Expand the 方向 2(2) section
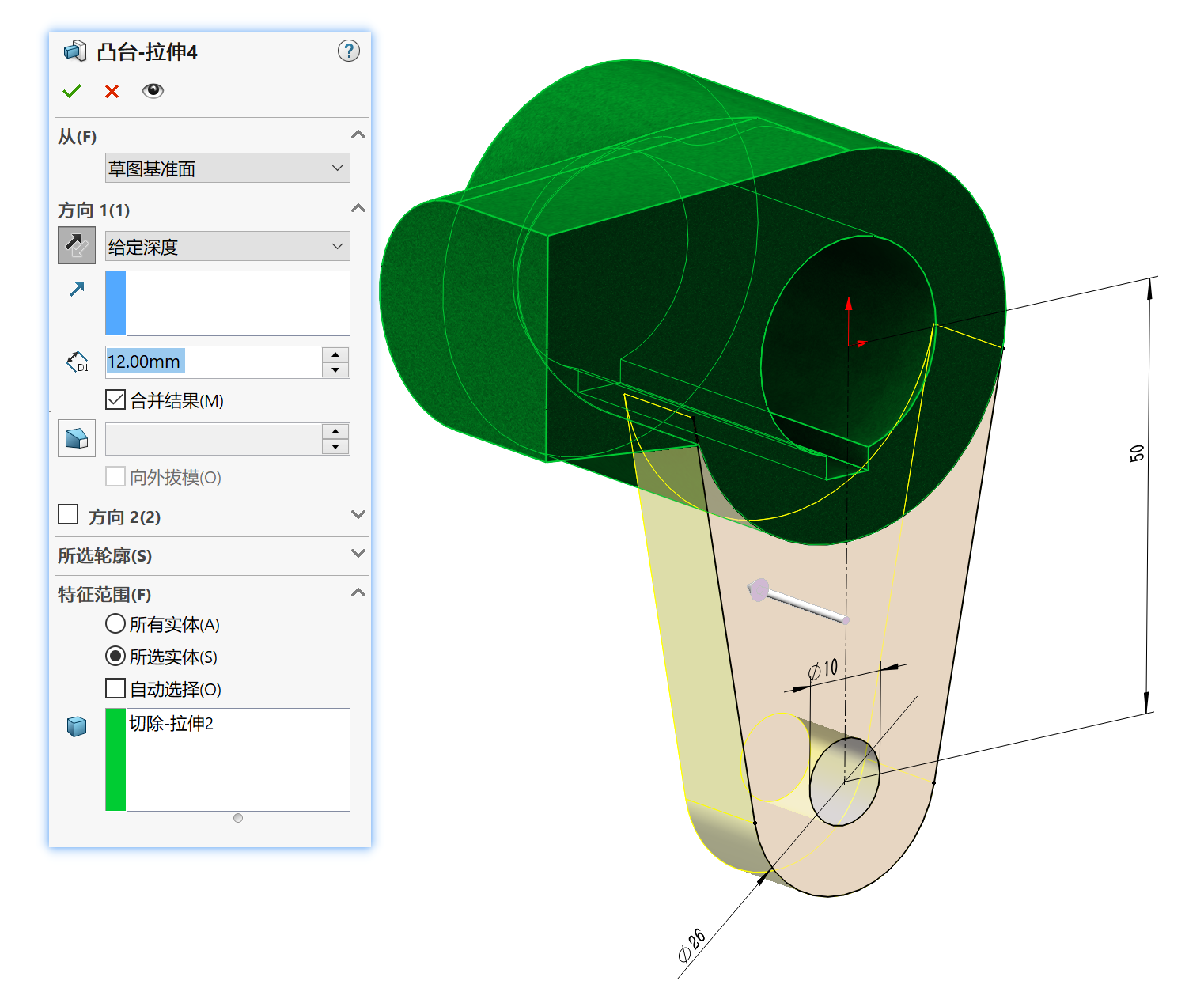This screenshot has height=1007, width=1204. pos(358,515)
